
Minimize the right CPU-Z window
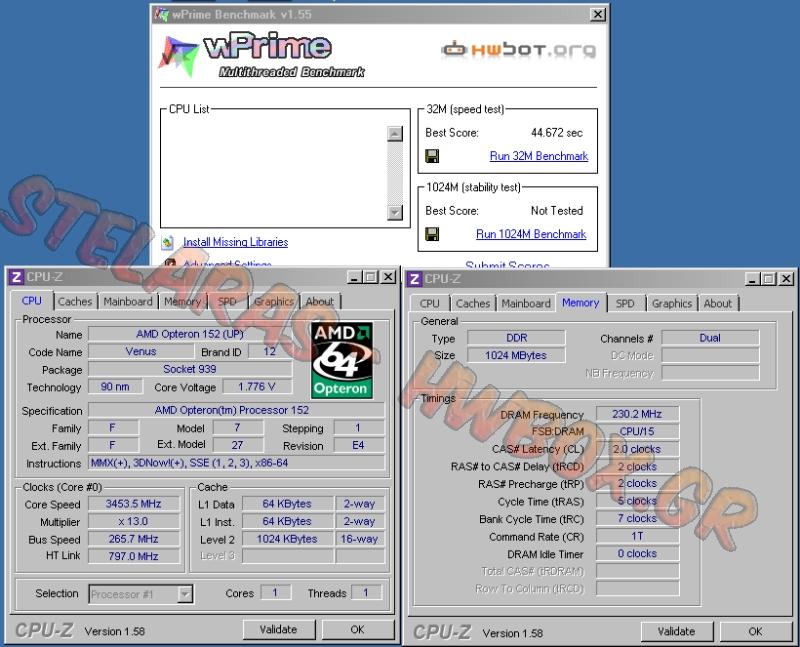point(753,279)
